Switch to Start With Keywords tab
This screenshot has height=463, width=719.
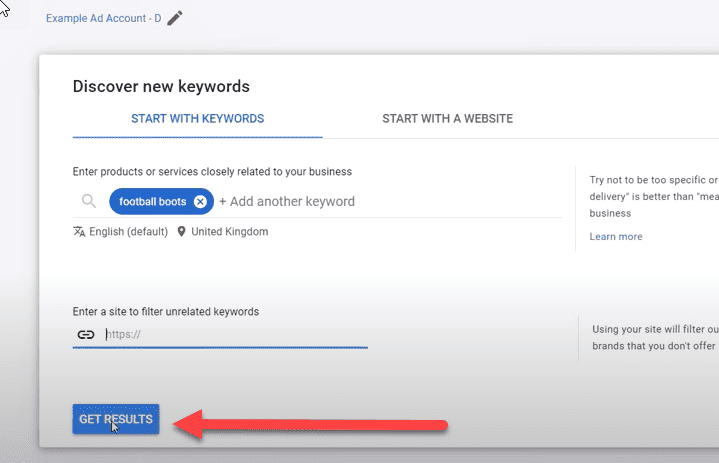click(197, 119)
